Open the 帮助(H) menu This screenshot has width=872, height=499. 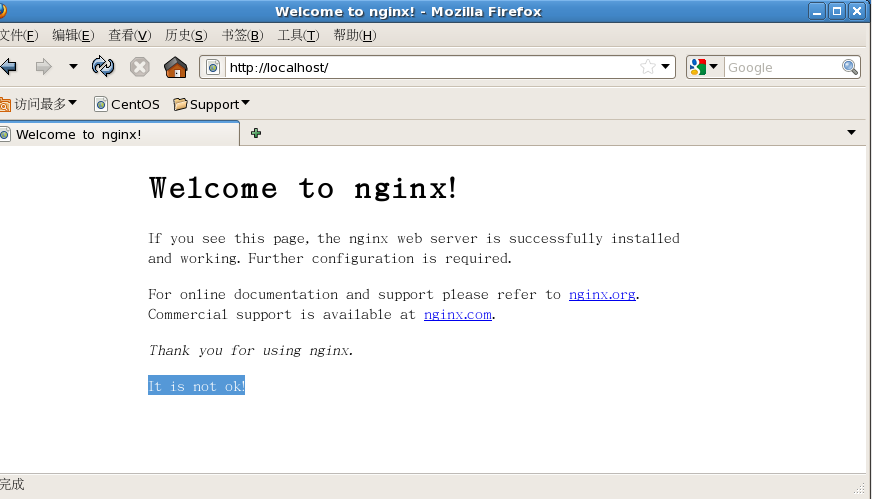(x=355, y=36)
